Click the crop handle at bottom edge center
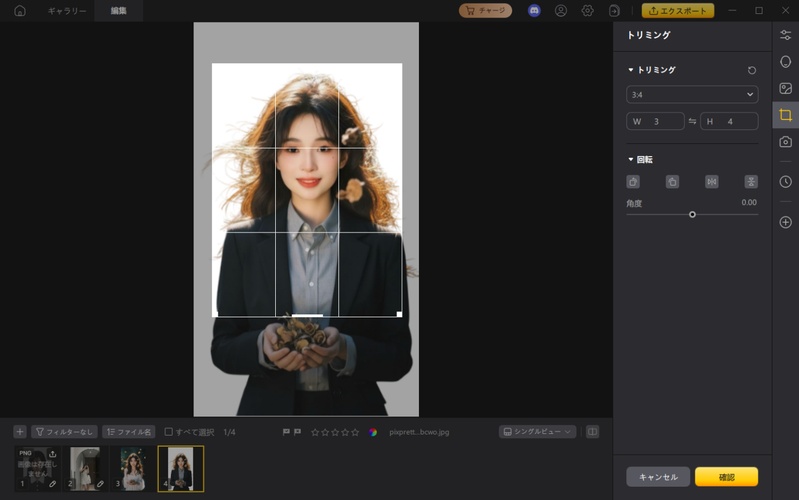Screen dimensions: 799x500 (307, 315)
